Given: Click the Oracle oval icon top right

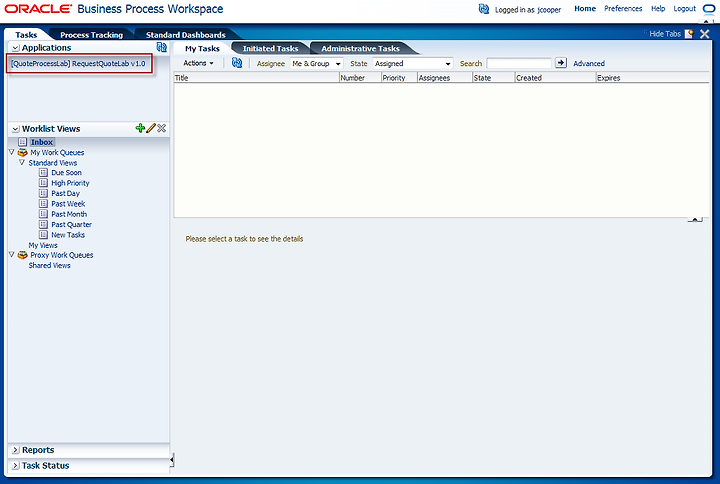Looking at the screenshot, I should click(x=709, y=9).
